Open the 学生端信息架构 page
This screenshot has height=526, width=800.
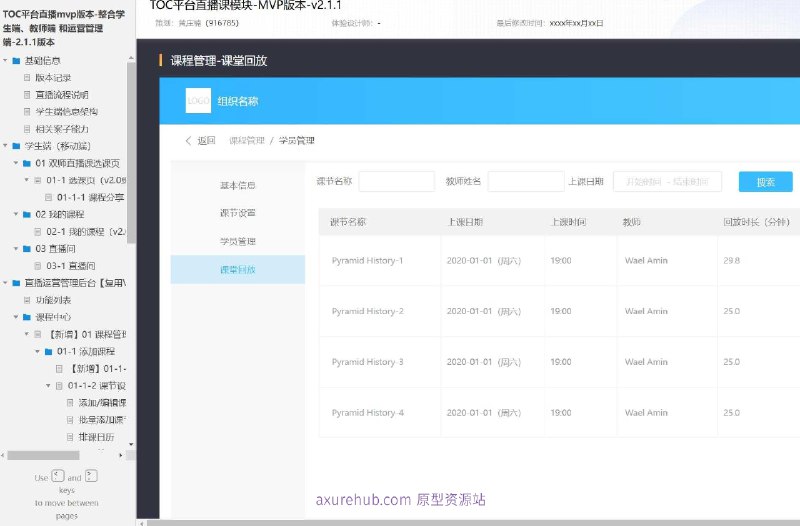click(66, 112)
